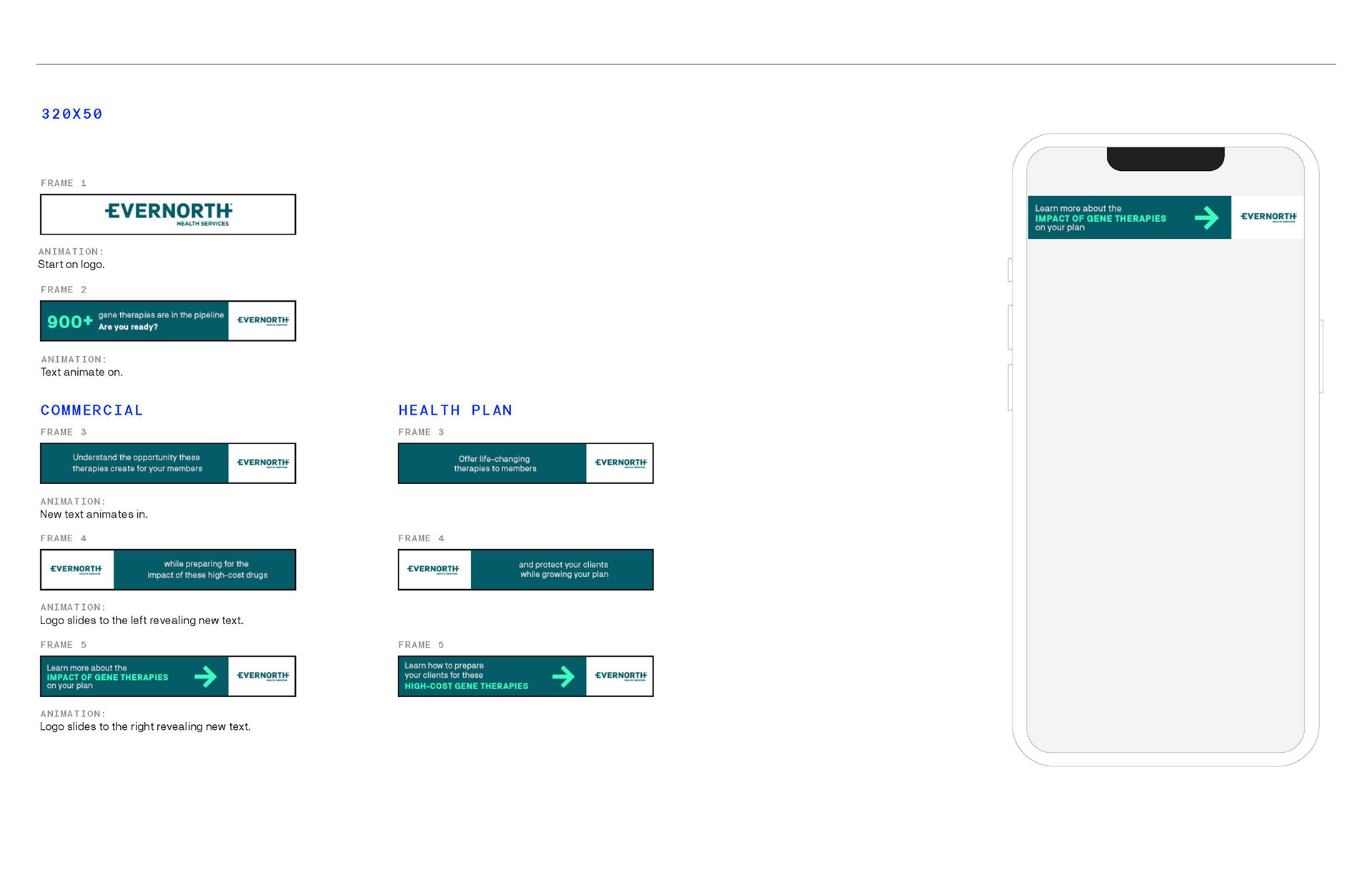The height and width of the screenshot is (888, 1372).
Task: Click Evernorth logo in Commercial Frame 4 banner
Action: [x=76, y=570]
